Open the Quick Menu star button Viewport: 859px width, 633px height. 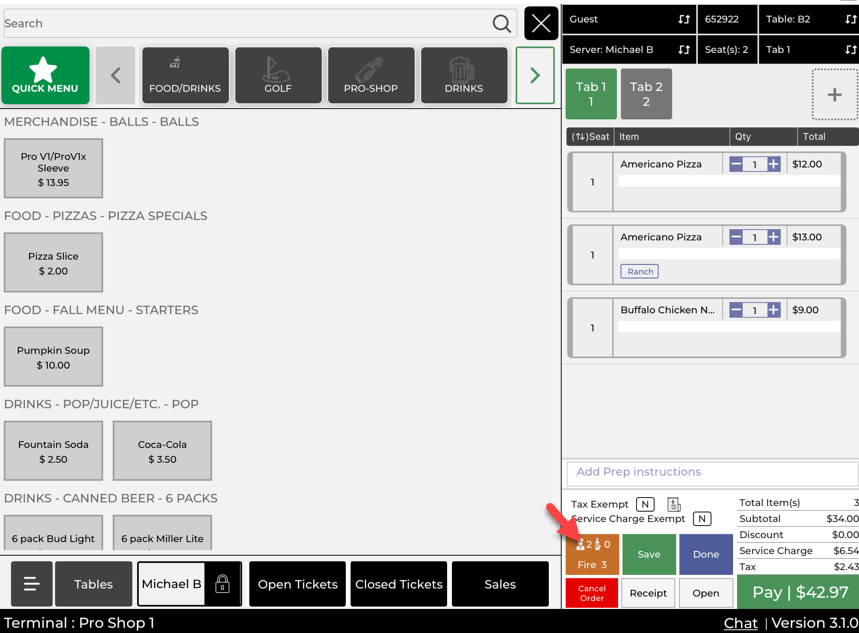[45, 76]
